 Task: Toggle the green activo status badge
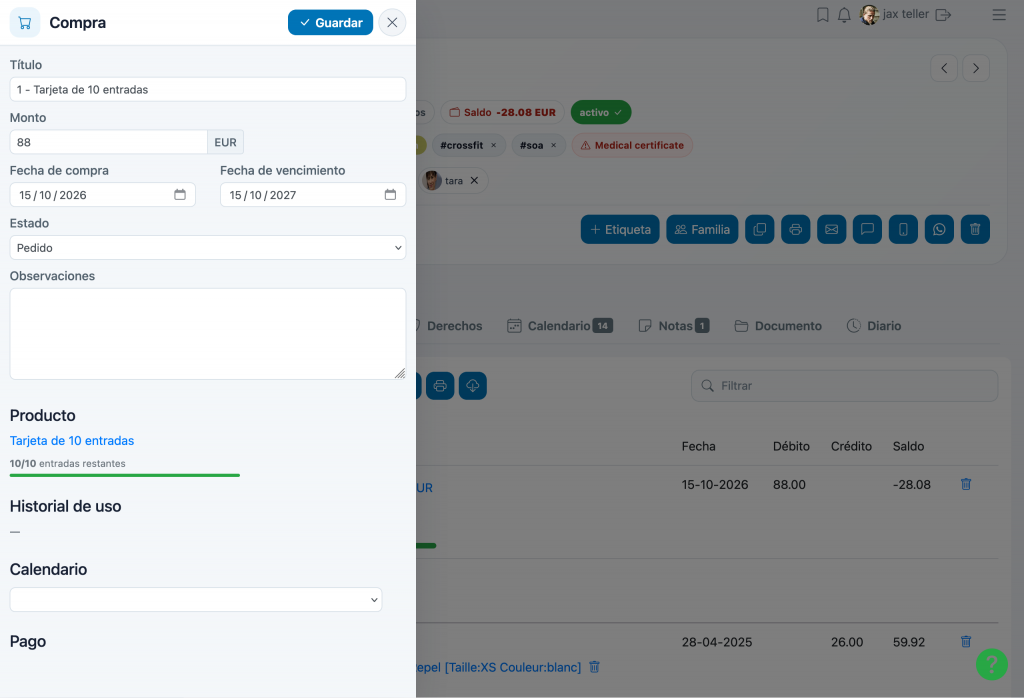coord(601,112)
